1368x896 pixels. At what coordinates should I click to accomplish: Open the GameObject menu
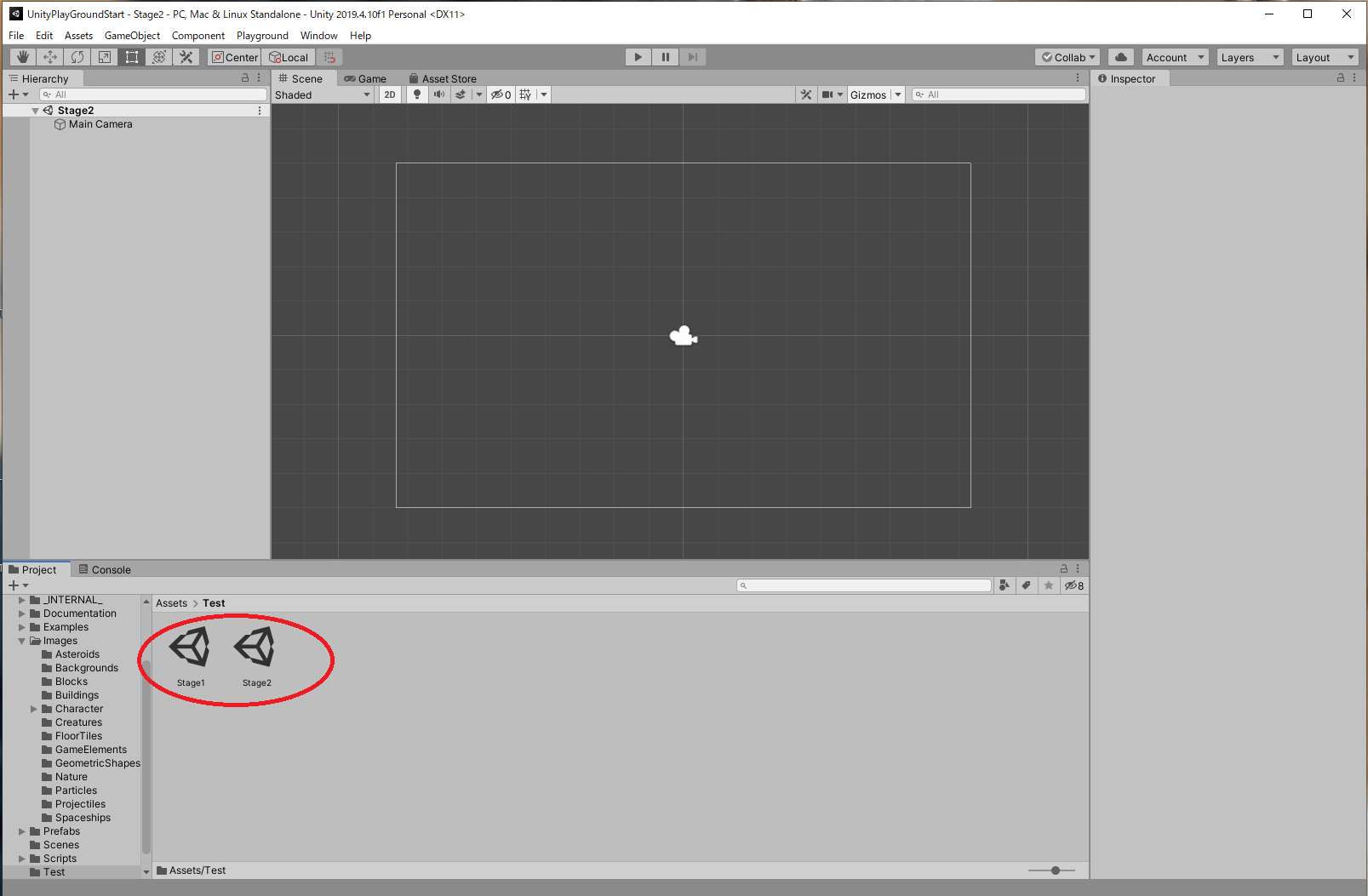(x=132, y=36)
